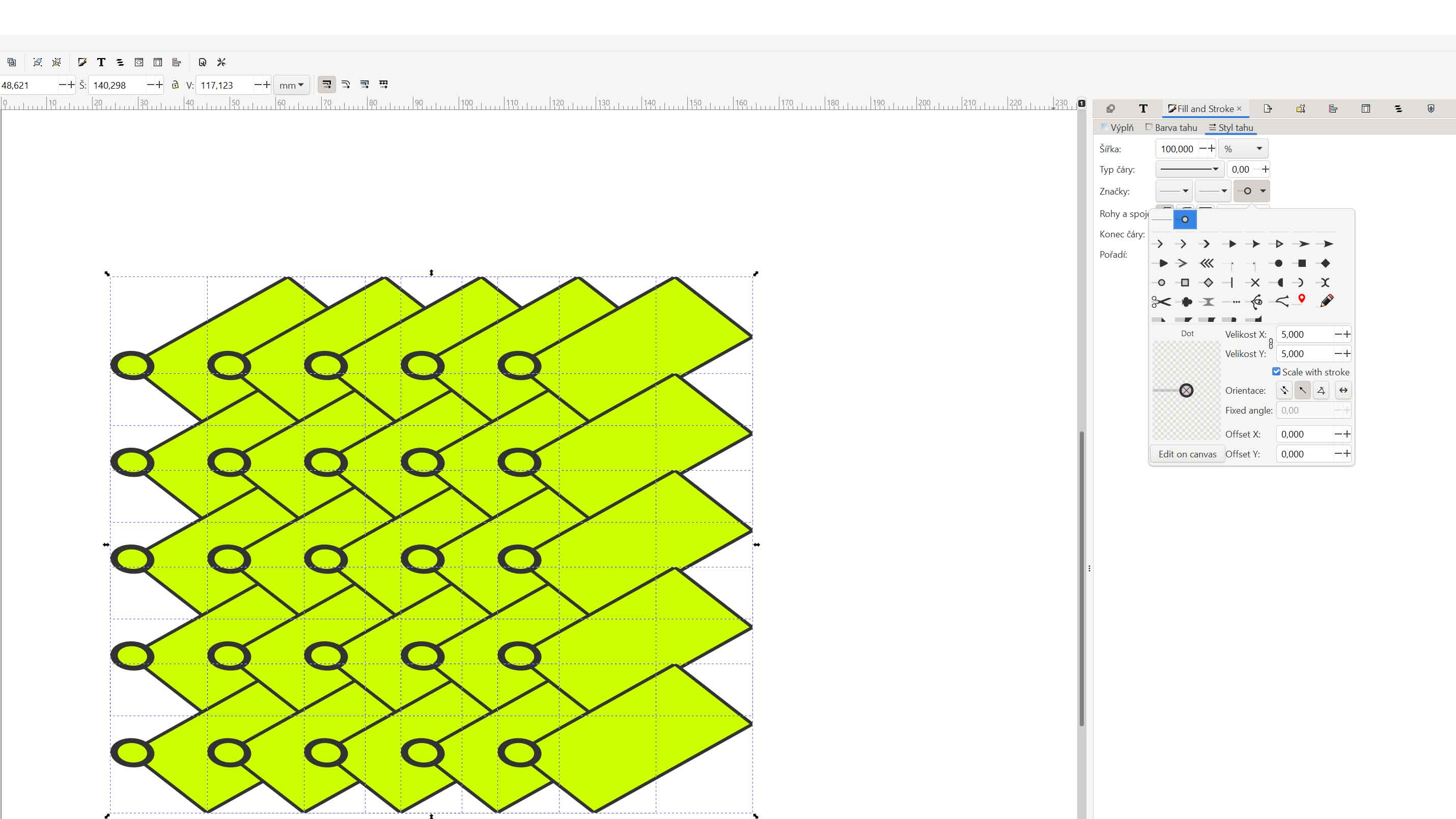This screenshot has width=1456, height=819.
Task: Select the scissors marker in the marker list
Action: point(1161,302)
